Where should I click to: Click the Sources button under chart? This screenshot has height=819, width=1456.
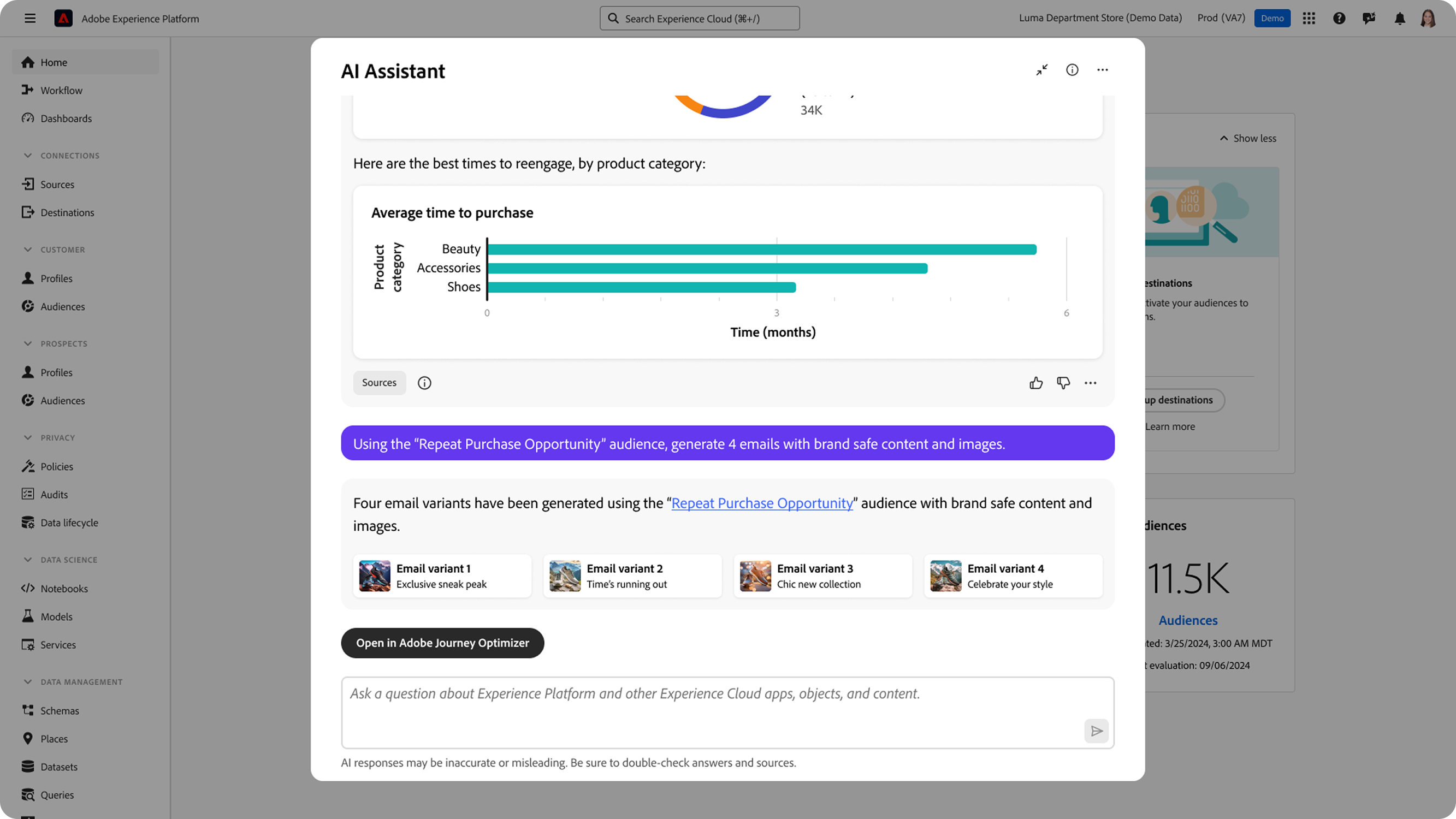(379, 383)
